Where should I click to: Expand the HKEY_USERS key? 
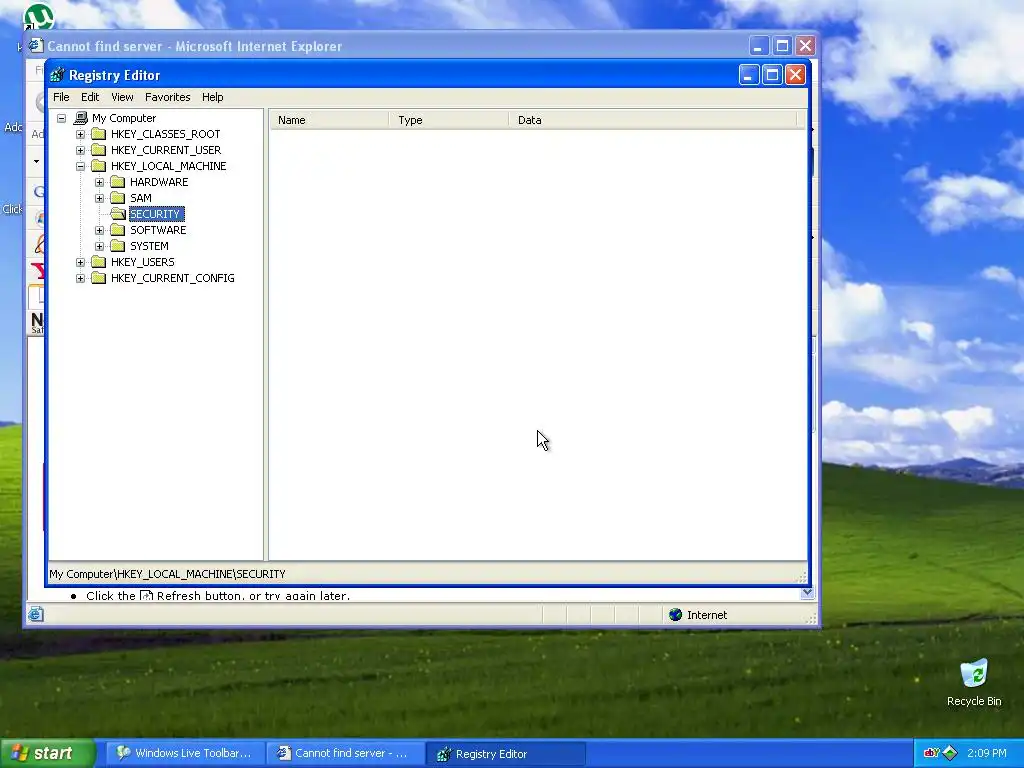pyautogui.click(x=80, y=263)
